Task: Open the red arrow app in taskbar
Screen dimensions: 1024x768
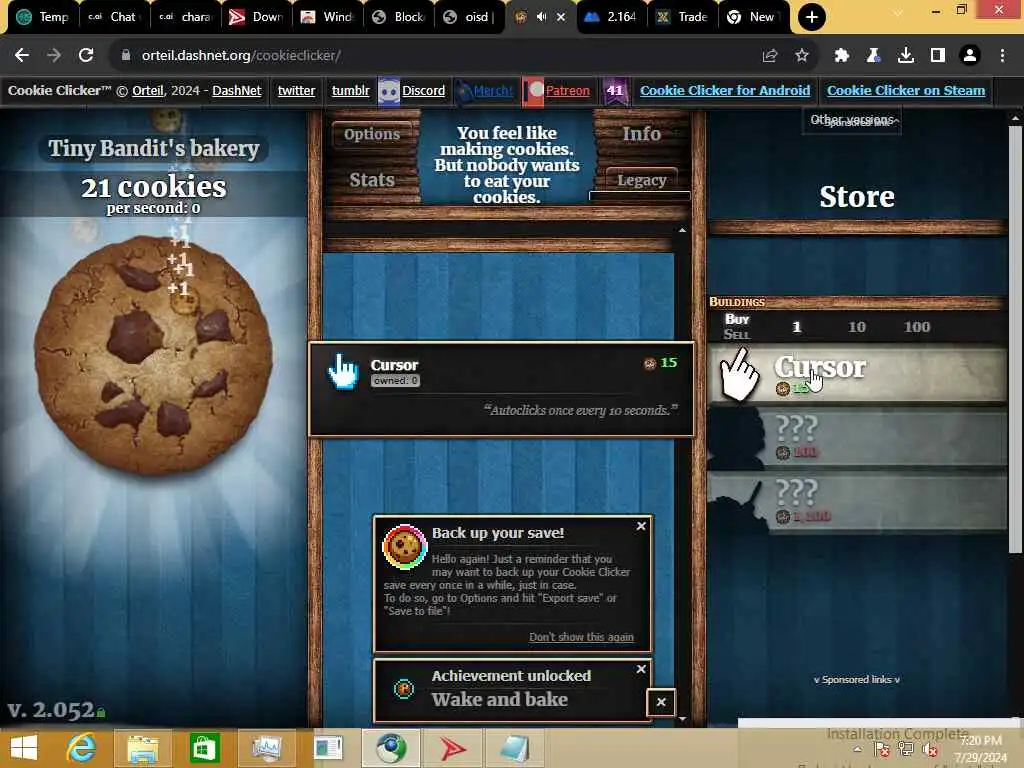Action: click(x=453, y=748)
